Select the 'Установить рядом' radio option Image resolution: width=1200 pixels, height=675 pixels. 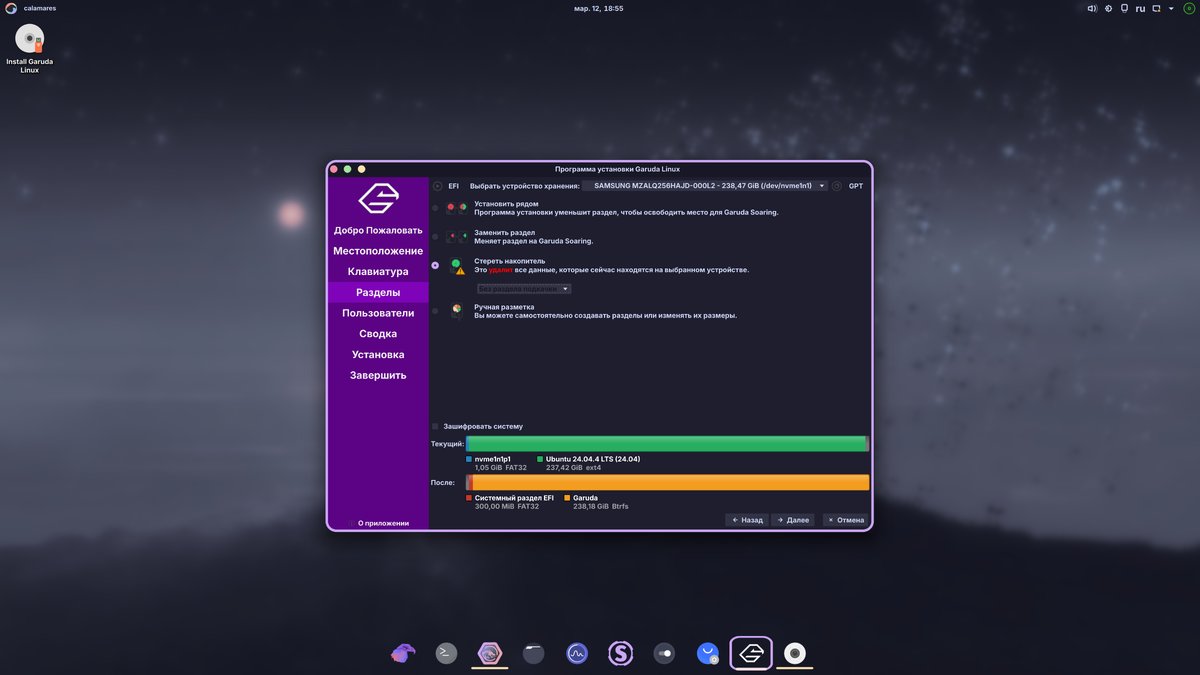coord(435,208)
